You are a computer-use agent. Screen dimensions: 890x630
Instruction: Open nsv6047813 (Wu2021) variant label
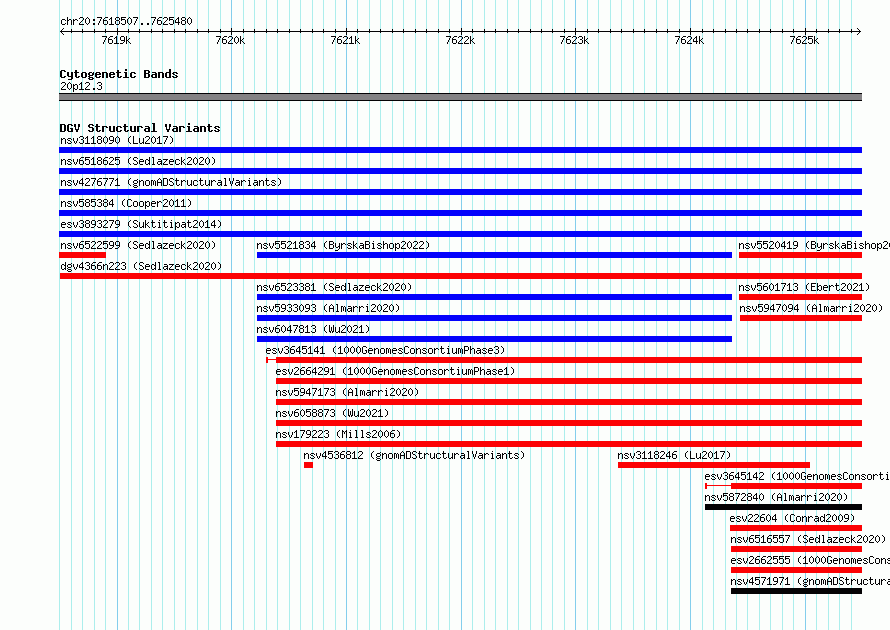313,329
